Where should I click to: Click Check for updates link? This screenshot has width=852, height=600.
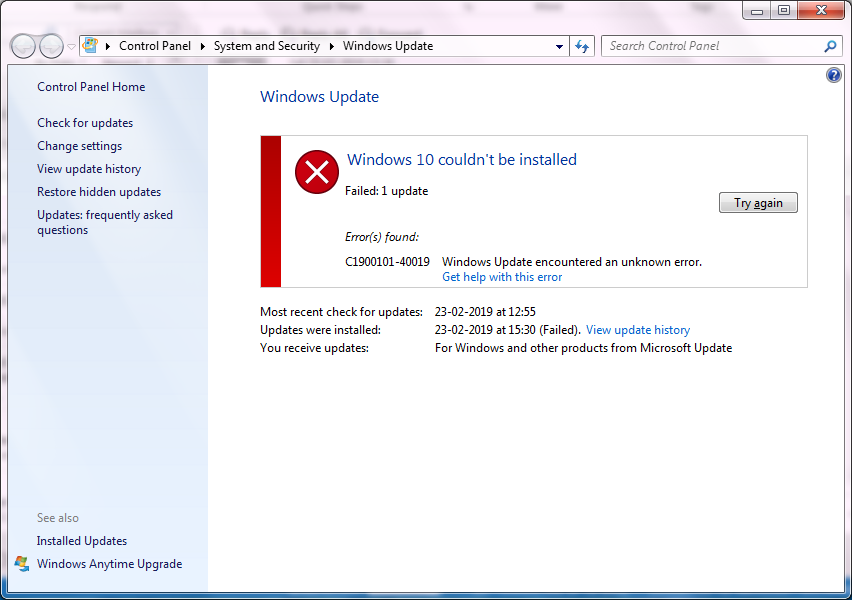point(85,123)
